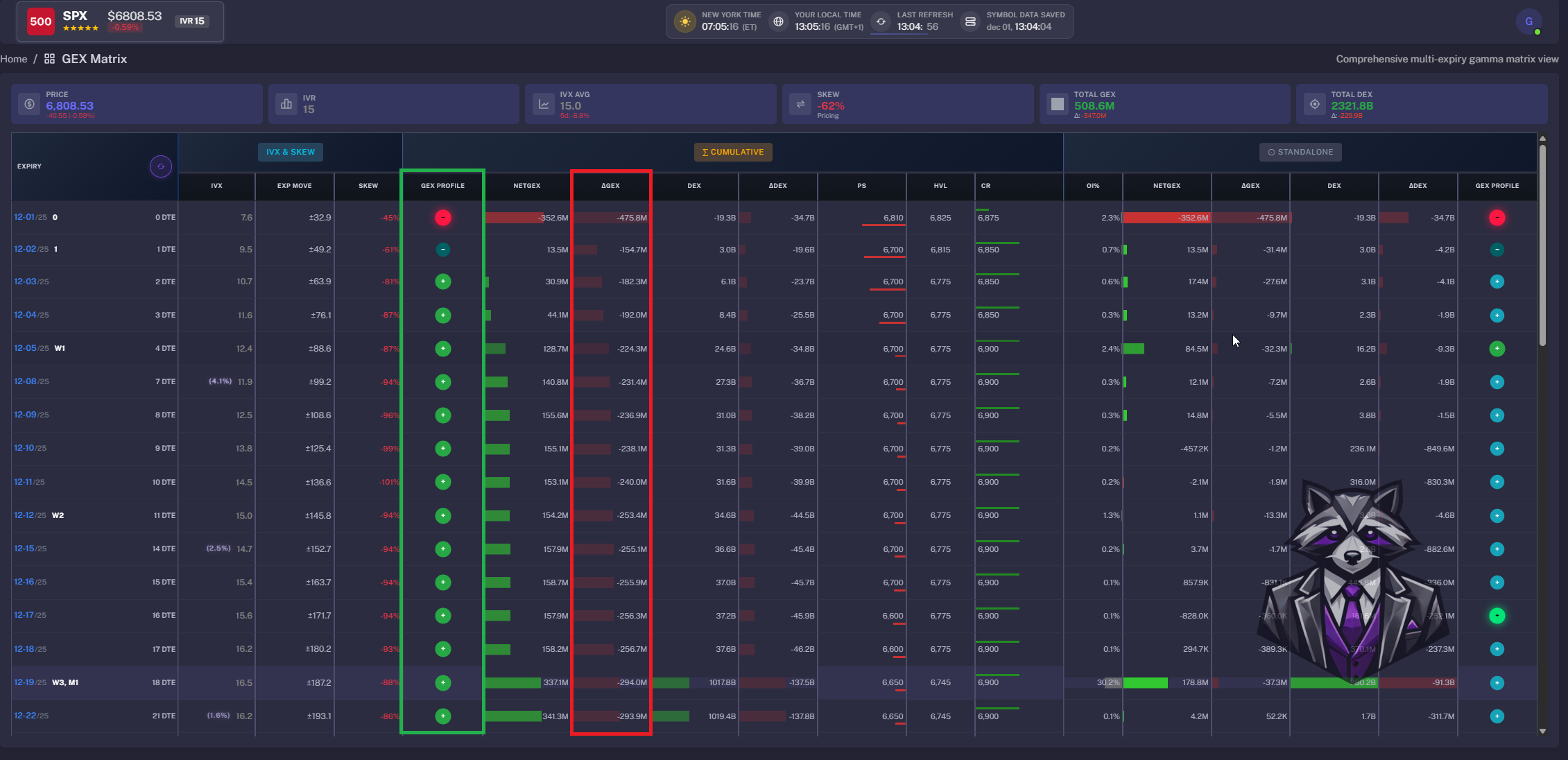Click the purple refresh icon beside EXPIRY
Image resolution: width=1568 pixels, height=760 pixels.
[x=160, y=166]
